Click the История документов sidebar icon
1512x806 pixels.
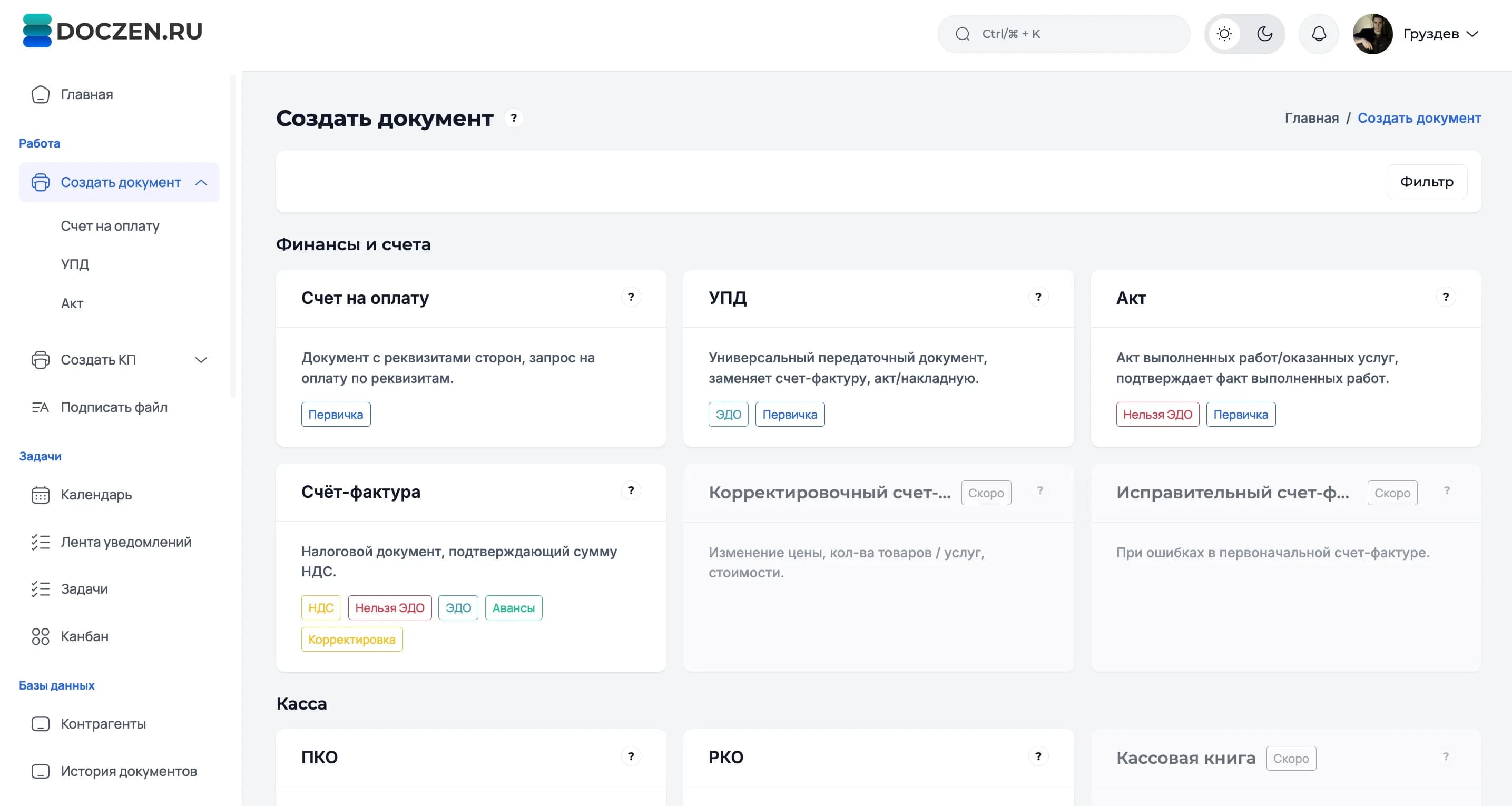click(x=41, y=771)
